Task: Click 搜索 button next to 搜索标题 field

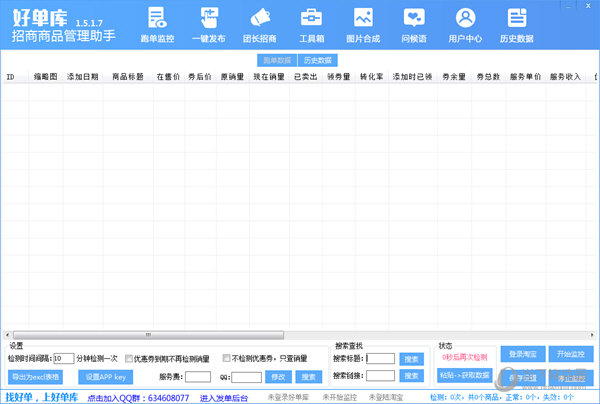Action: click(411, 359)
